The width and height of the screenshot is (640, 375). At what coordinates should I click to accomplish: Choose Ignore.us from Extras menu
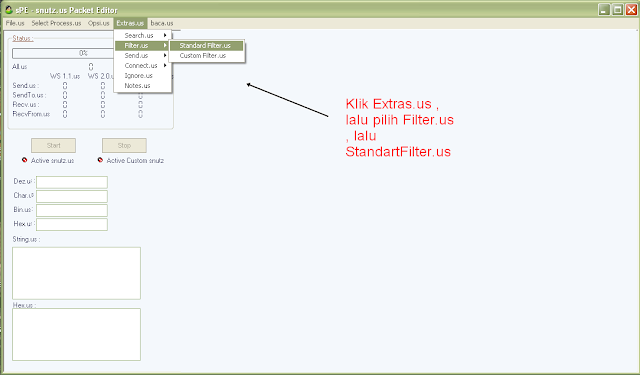pyautogui.click(x=142, y=75)
